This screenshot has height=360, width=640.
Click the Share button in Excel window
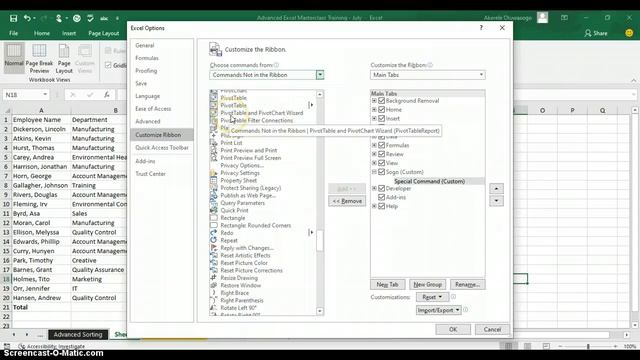click(x=596, y=33)
